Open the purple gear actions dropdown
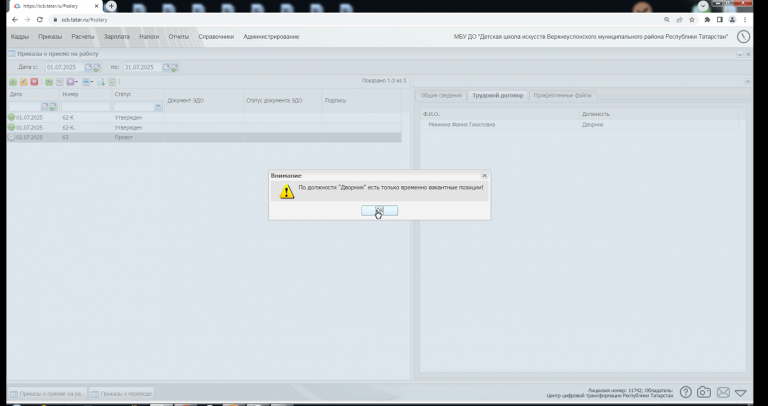Image resolution: width=768 pixels, height=406 pixels. [x=72, y=82]
